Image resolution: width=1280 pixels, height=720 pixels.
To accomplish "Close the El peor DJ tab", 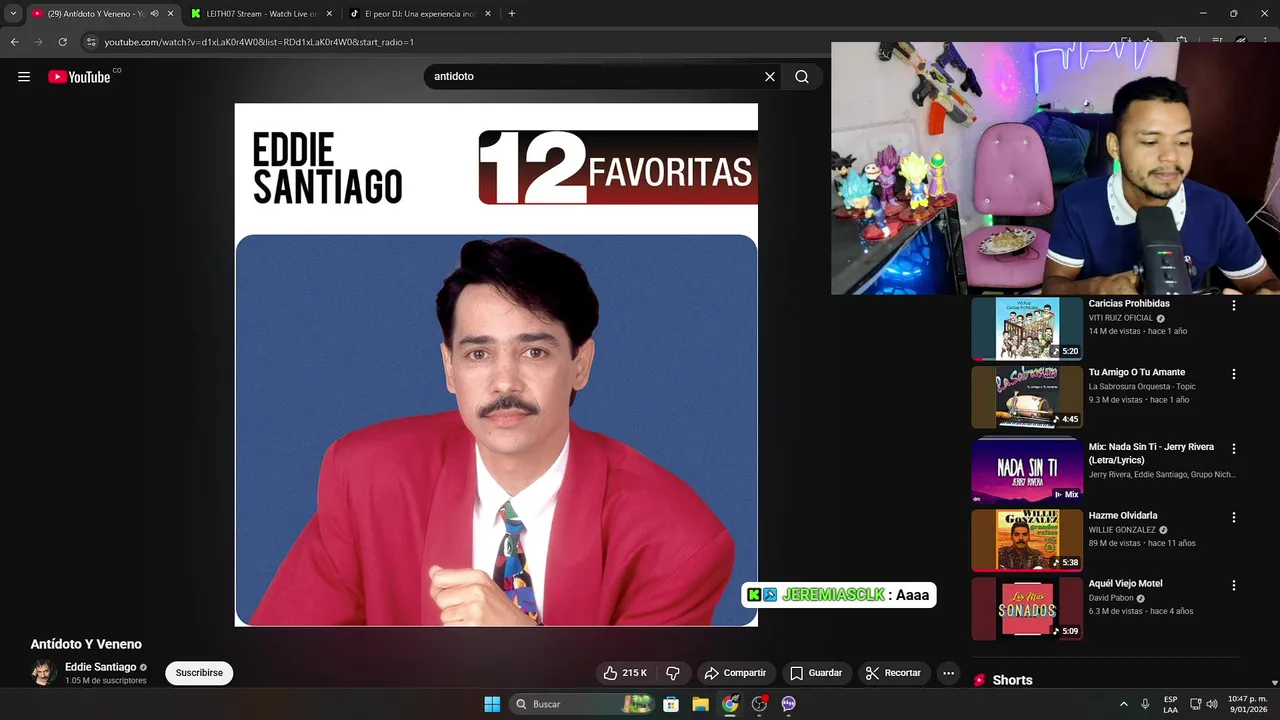I will (x=488, y=14).
